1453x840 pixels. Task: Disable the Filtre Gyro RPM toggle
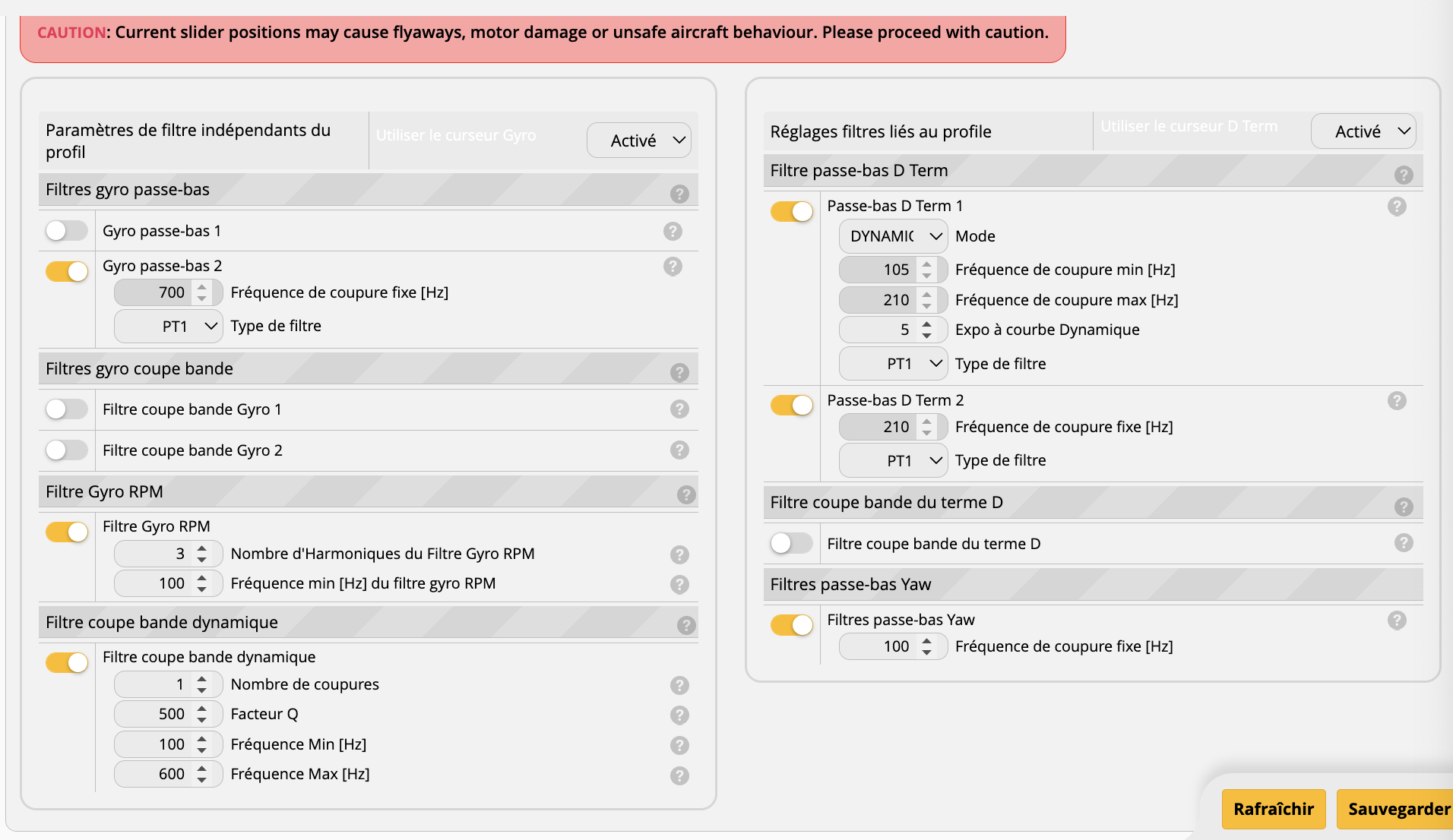67,532
